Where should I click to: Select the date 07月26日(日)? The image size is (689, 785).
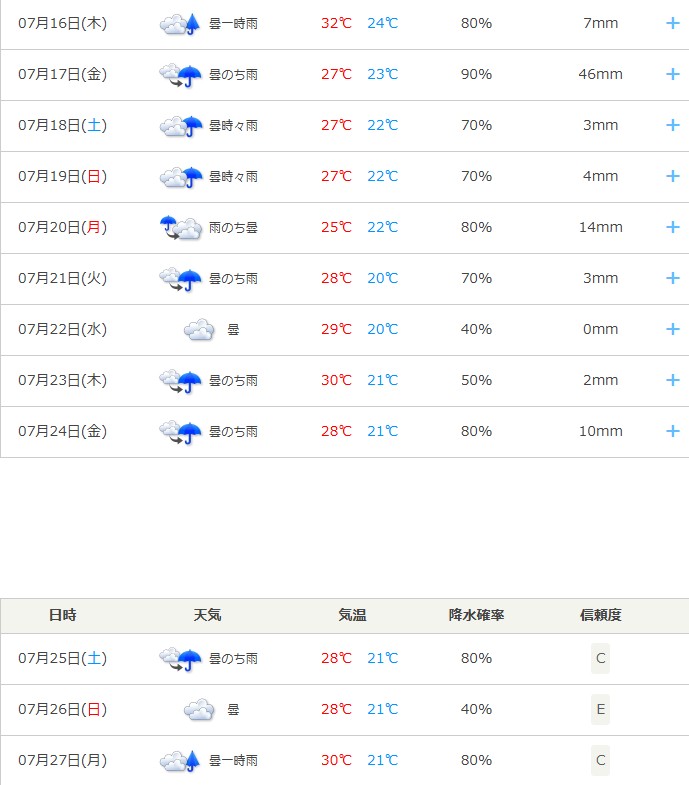point(63,709)
